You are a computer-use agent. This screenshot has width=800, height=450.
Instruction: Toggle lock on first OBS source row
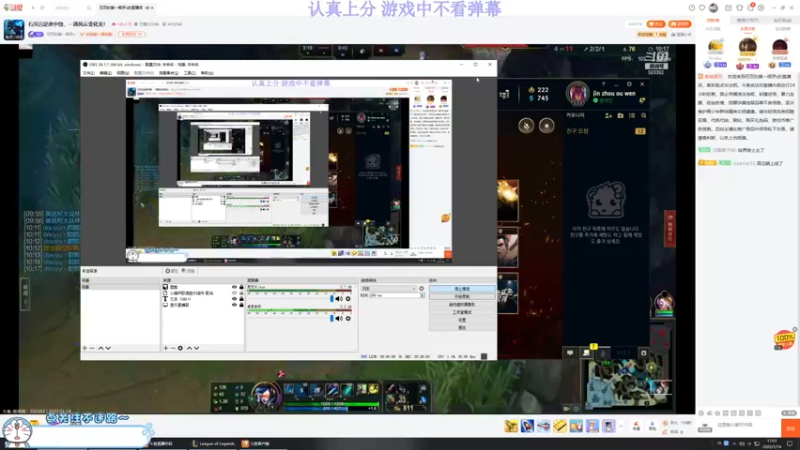[x=241, y=287]
